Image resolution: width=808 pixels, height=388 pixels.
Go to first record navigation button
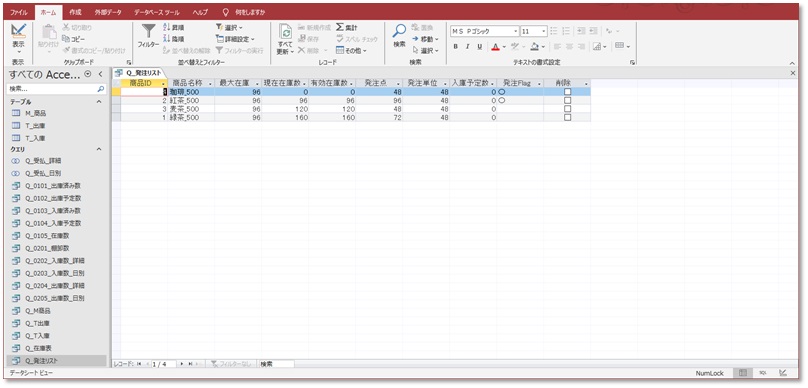click(139, 364)
